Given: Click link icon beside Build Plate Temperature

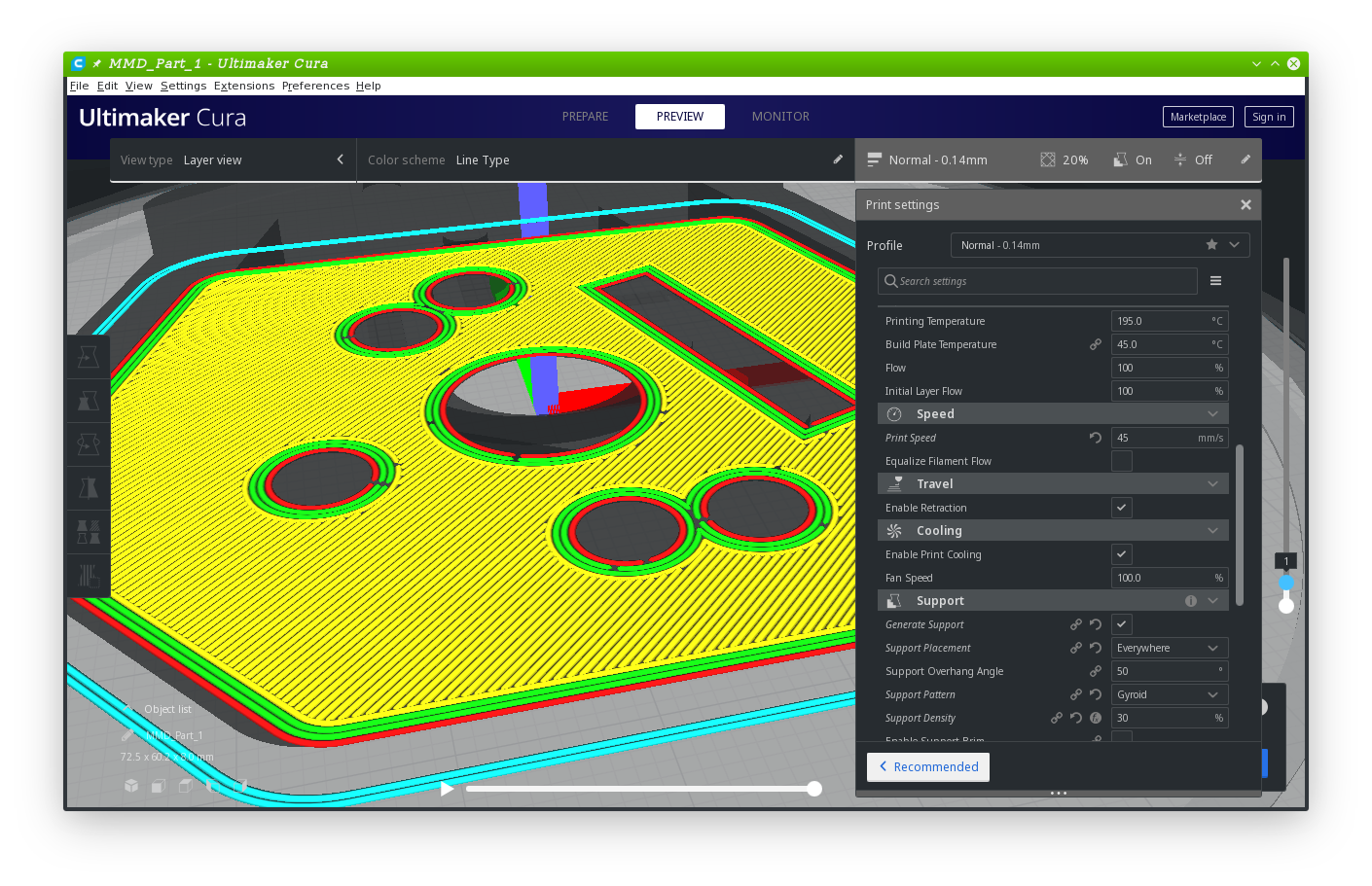Looking at the screenshot, I should (1096, 344).
